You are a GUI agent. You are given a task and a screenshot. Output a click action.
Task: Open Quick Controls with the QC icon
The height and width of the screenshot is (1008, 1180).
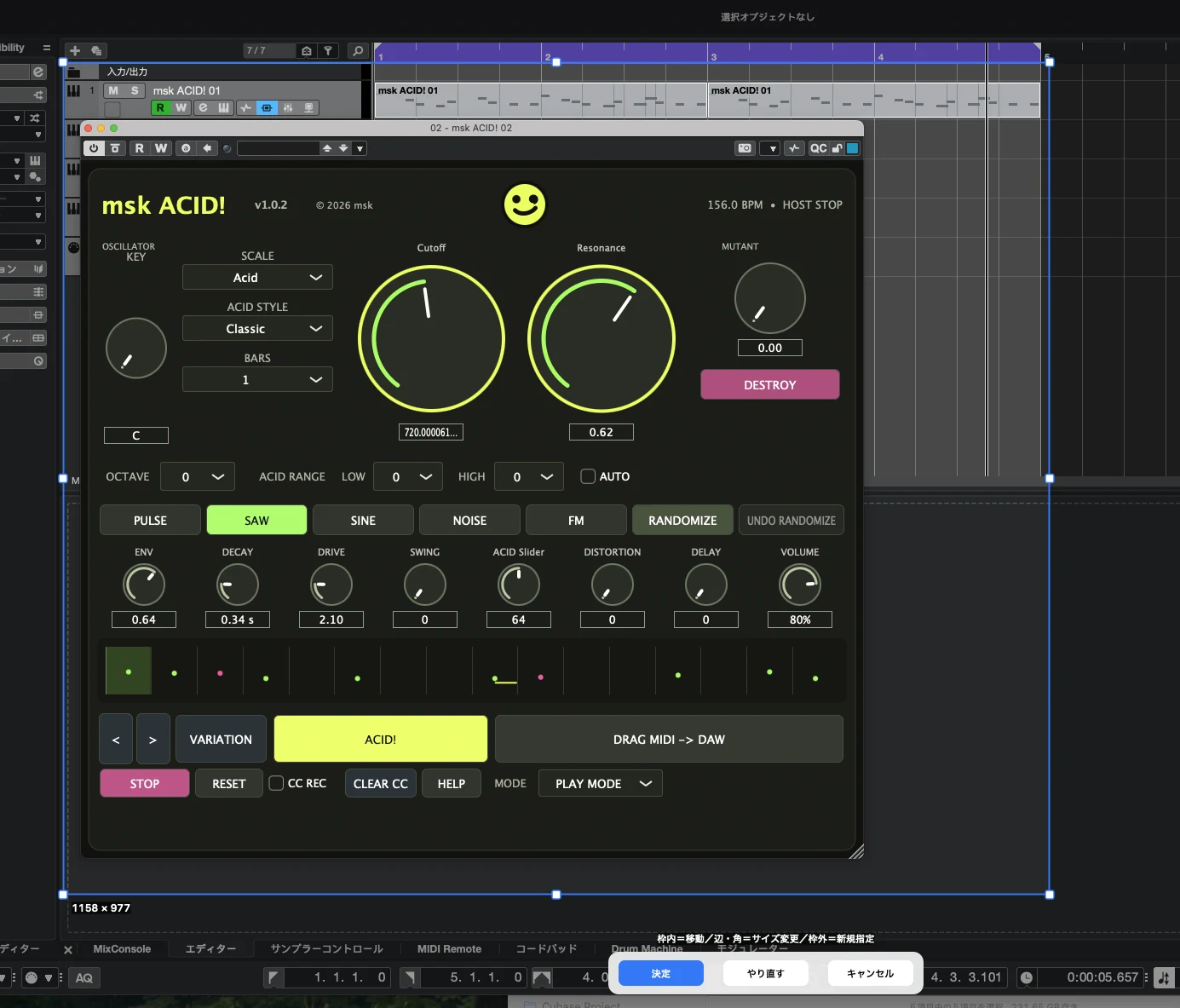818,148
